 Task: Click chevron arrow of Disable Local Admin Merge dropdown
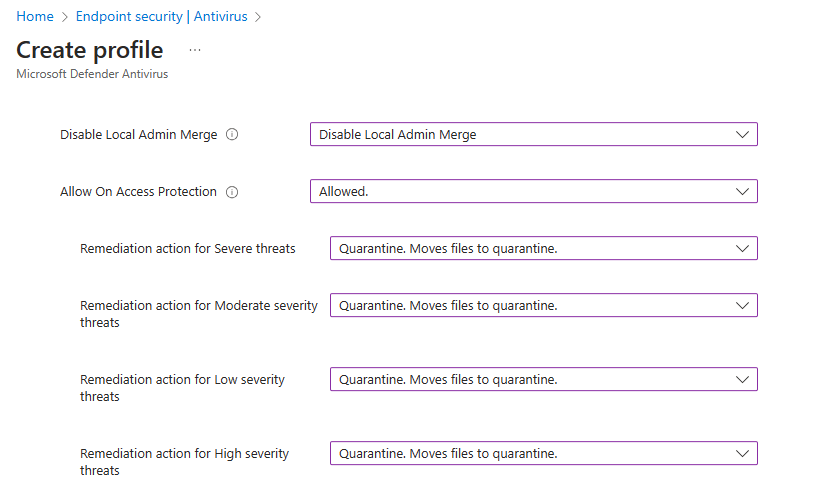coord(741,135)
